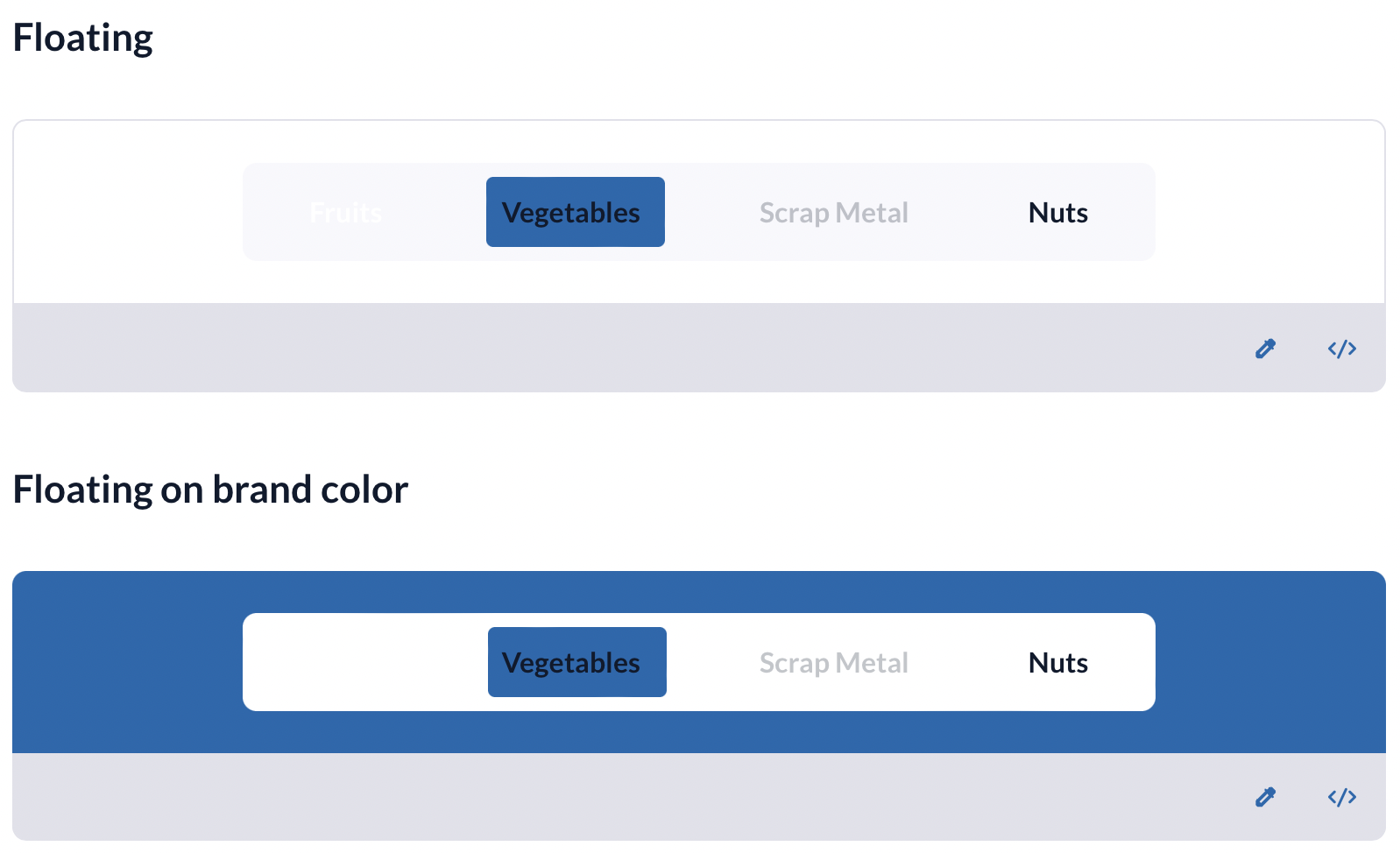
Task: Toggle Vegetables in the brand color segmented control
Action: click(576, 662)
